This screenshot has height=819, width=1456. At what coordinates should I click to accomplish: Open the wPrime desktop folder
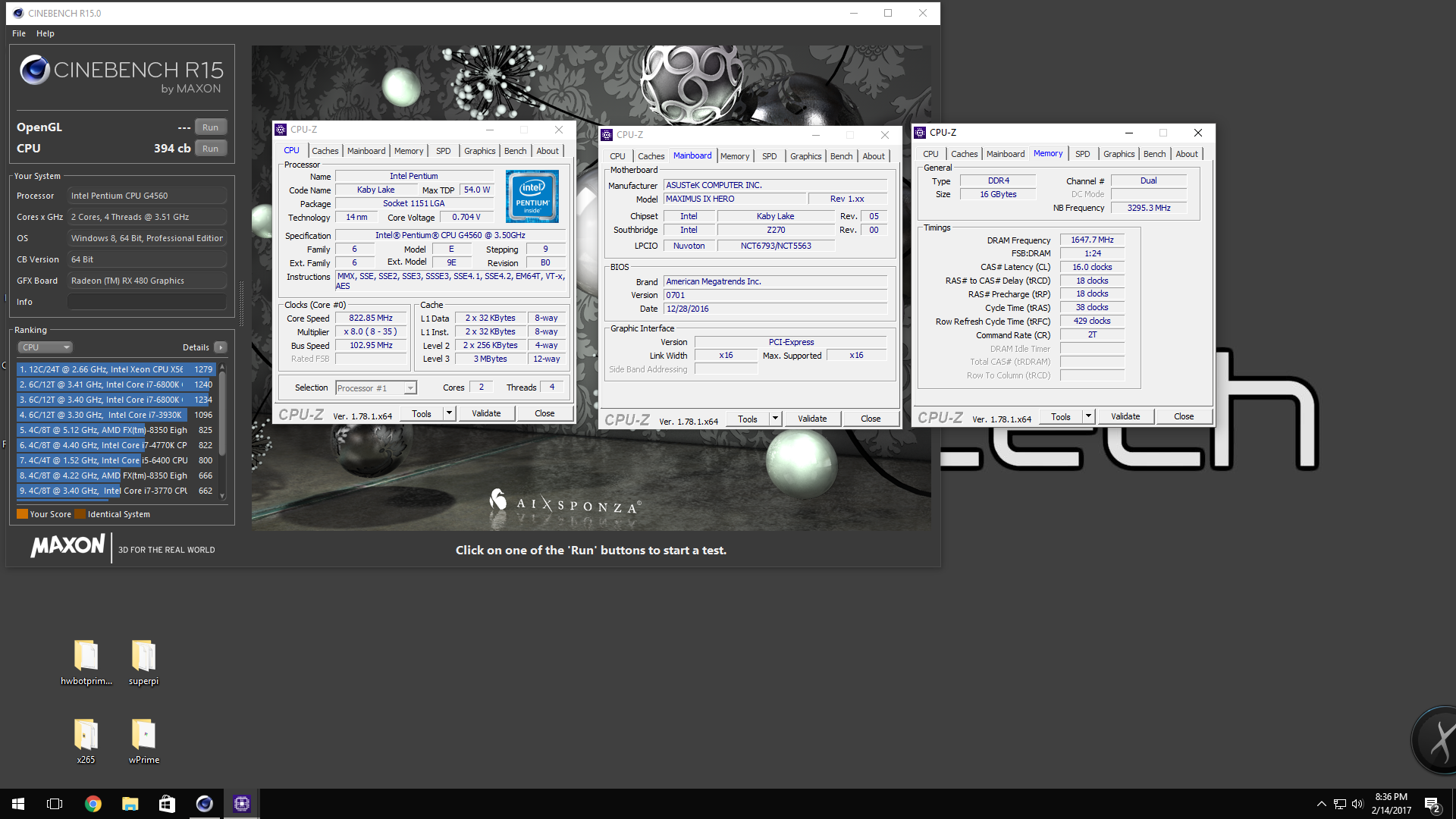point(143,741)
